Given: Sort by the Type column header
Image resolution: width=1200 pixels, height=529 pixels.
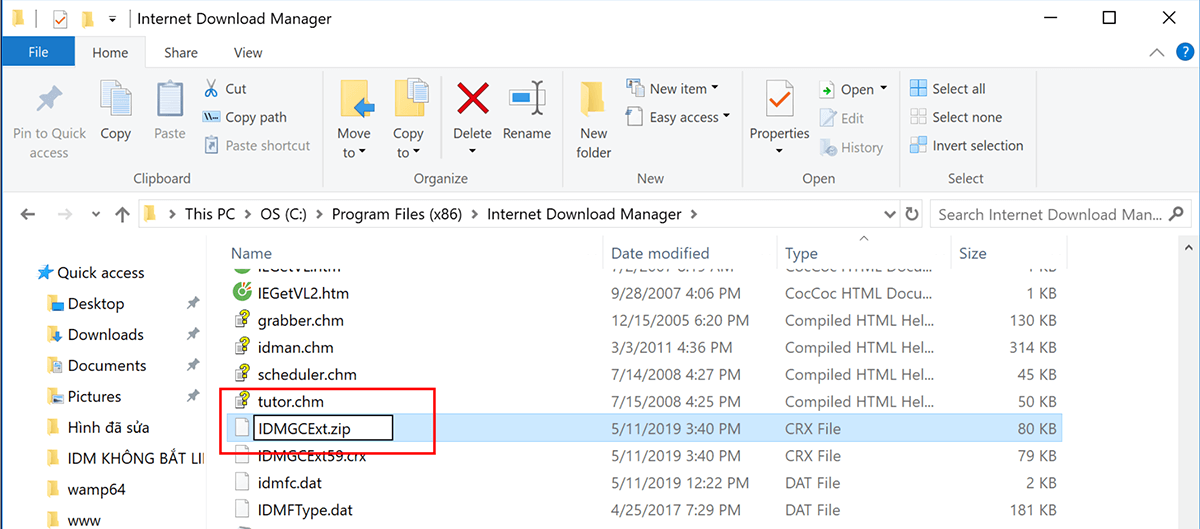Looking at the screenshot, I should tap(801, 253).
